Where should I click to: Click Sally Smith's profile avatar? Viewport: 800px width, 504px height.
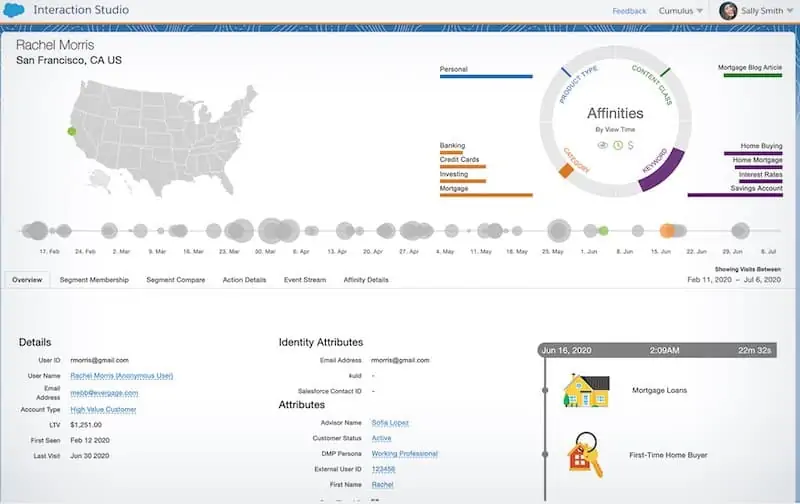tap(728, 10)
